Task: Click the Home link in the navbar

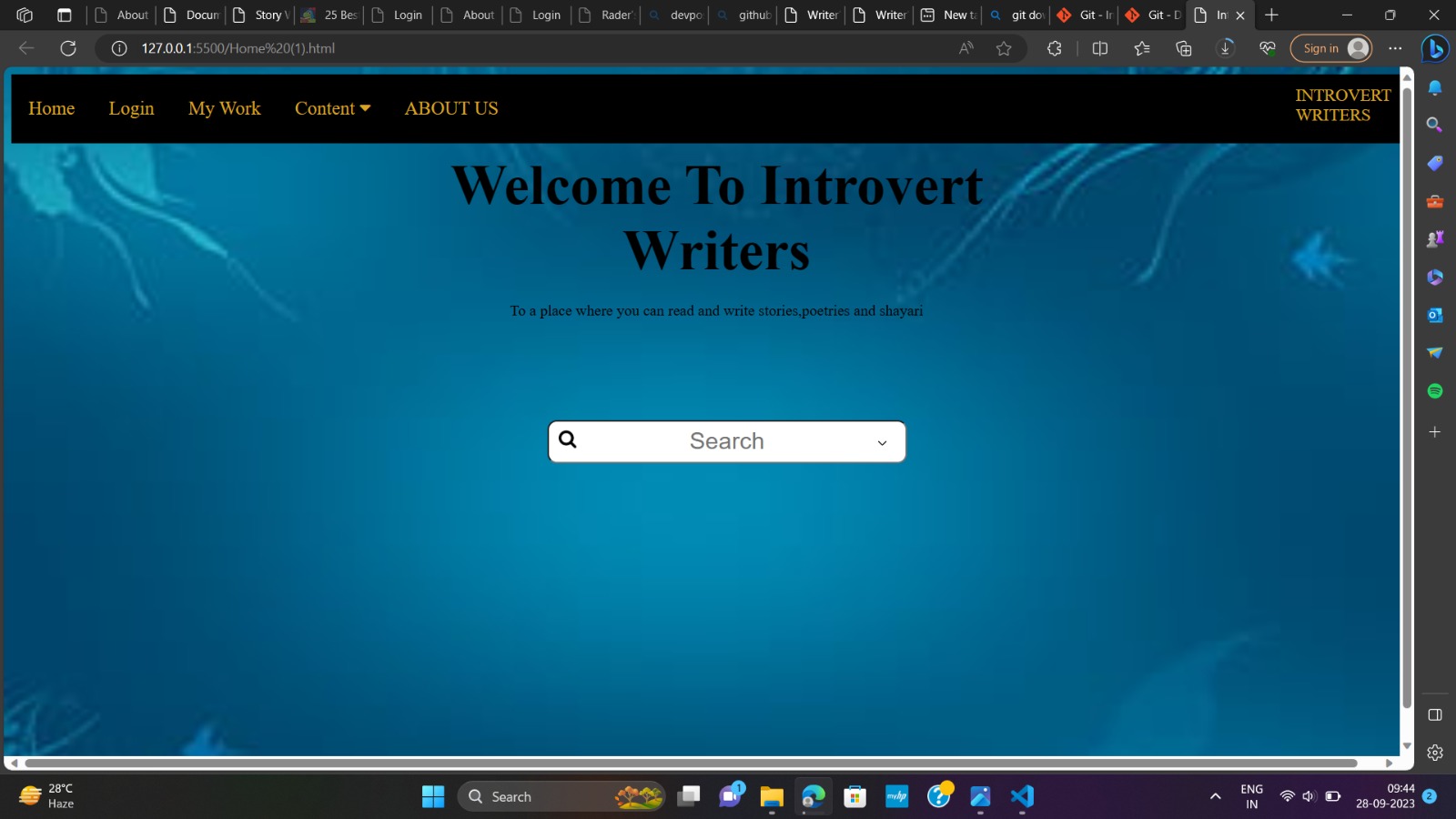Action: pyautogui.click(x=52, y=108)
